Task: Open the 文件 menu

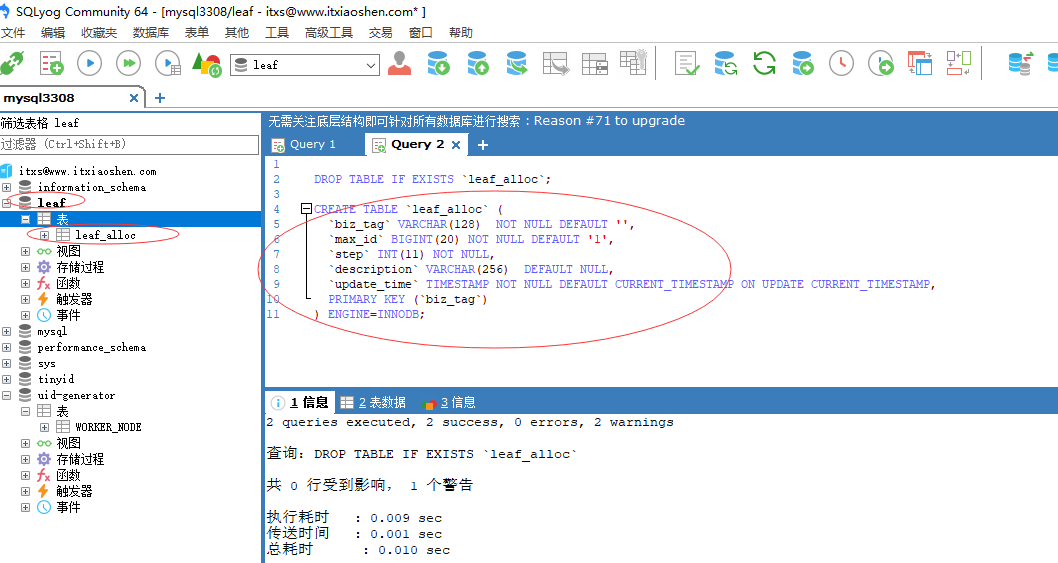Action: point(13,32)
